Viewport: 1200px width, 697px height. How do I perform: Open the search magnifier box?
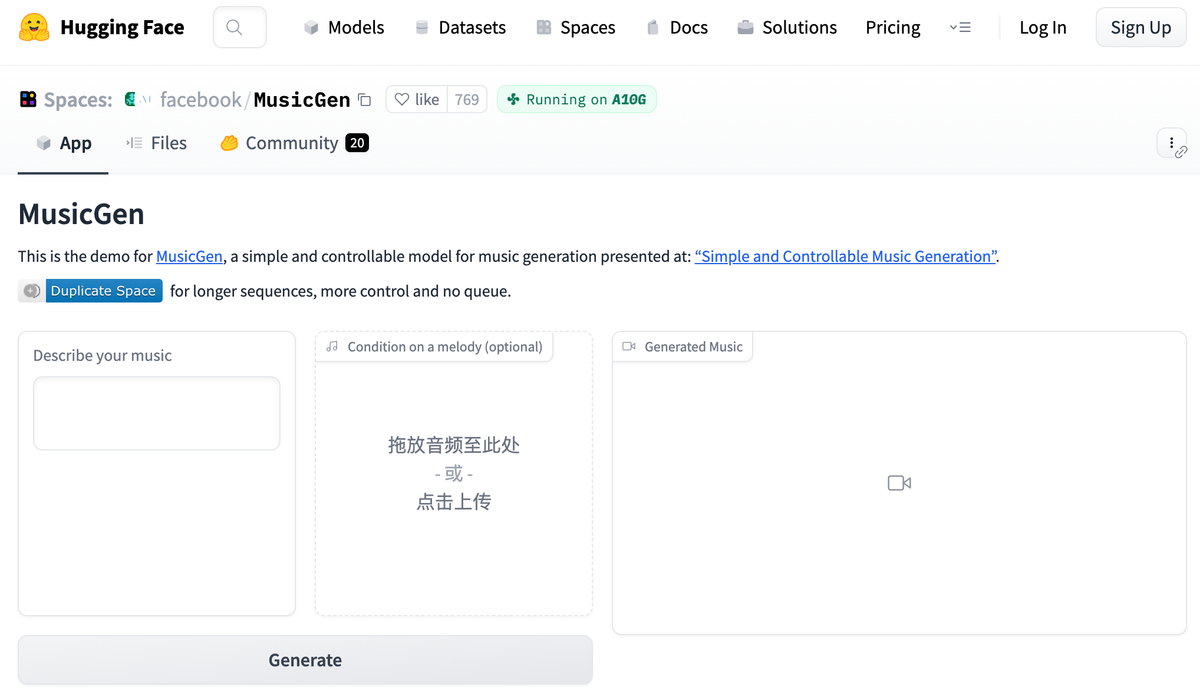240,27
